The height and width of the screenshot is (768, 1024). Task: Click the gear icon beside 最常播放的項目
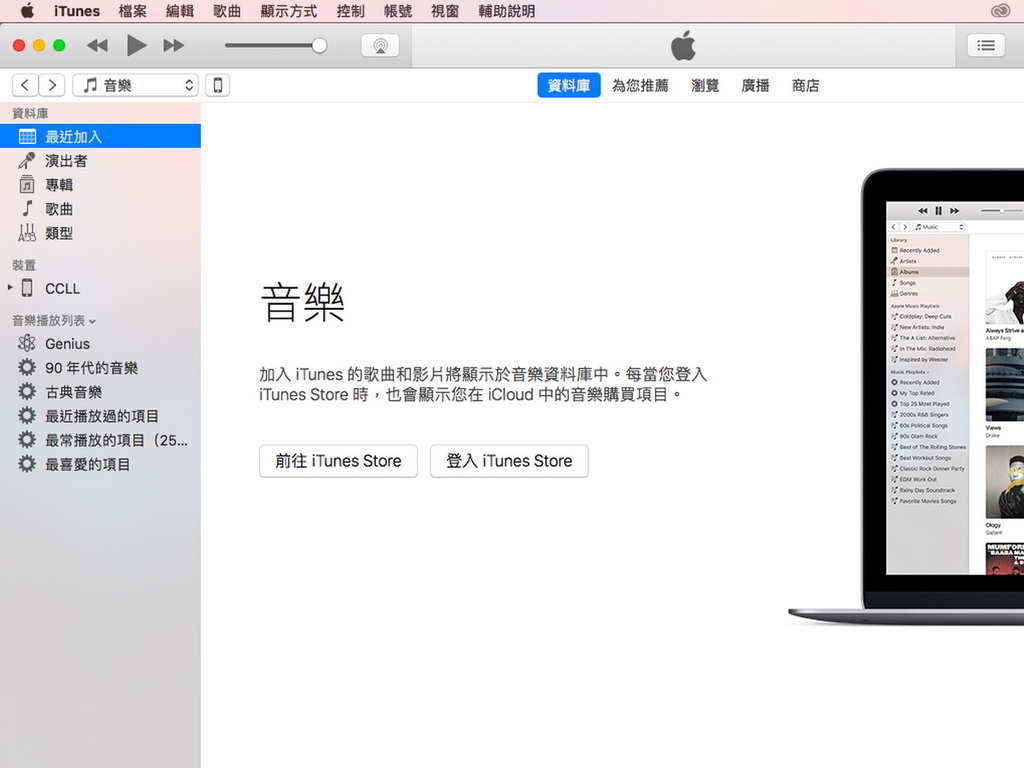point(27,440)
